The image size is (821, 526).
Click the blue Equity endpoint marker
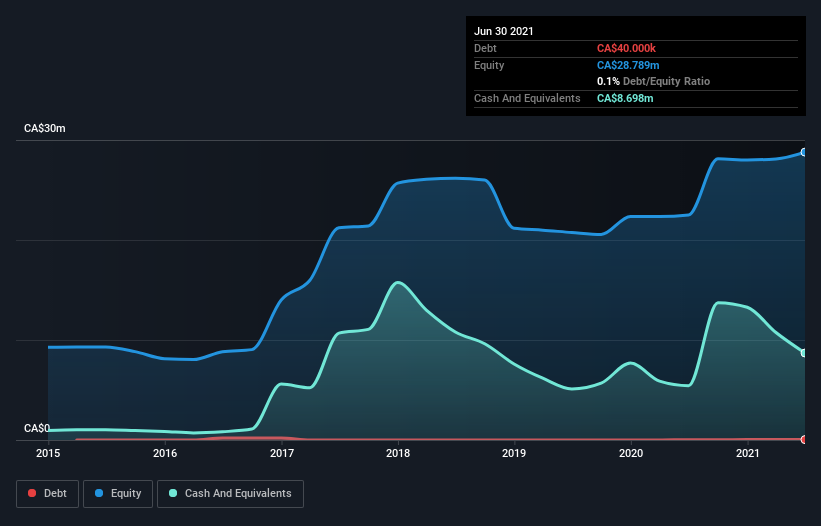804,152
